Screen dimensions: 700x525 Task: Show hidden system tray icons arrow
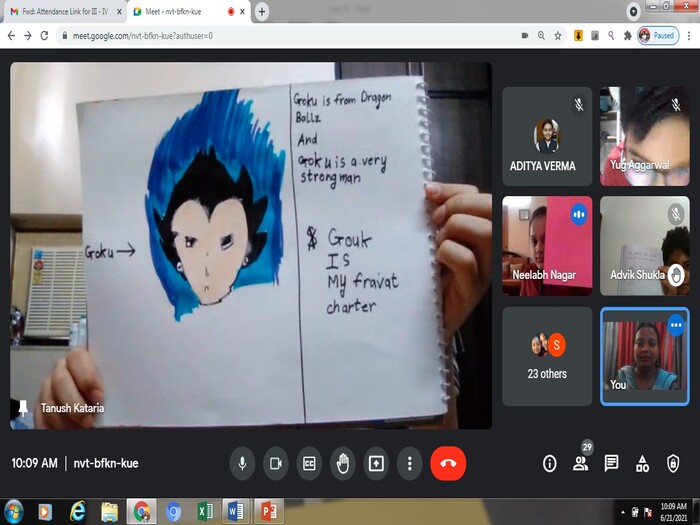[x=623, y=512]
